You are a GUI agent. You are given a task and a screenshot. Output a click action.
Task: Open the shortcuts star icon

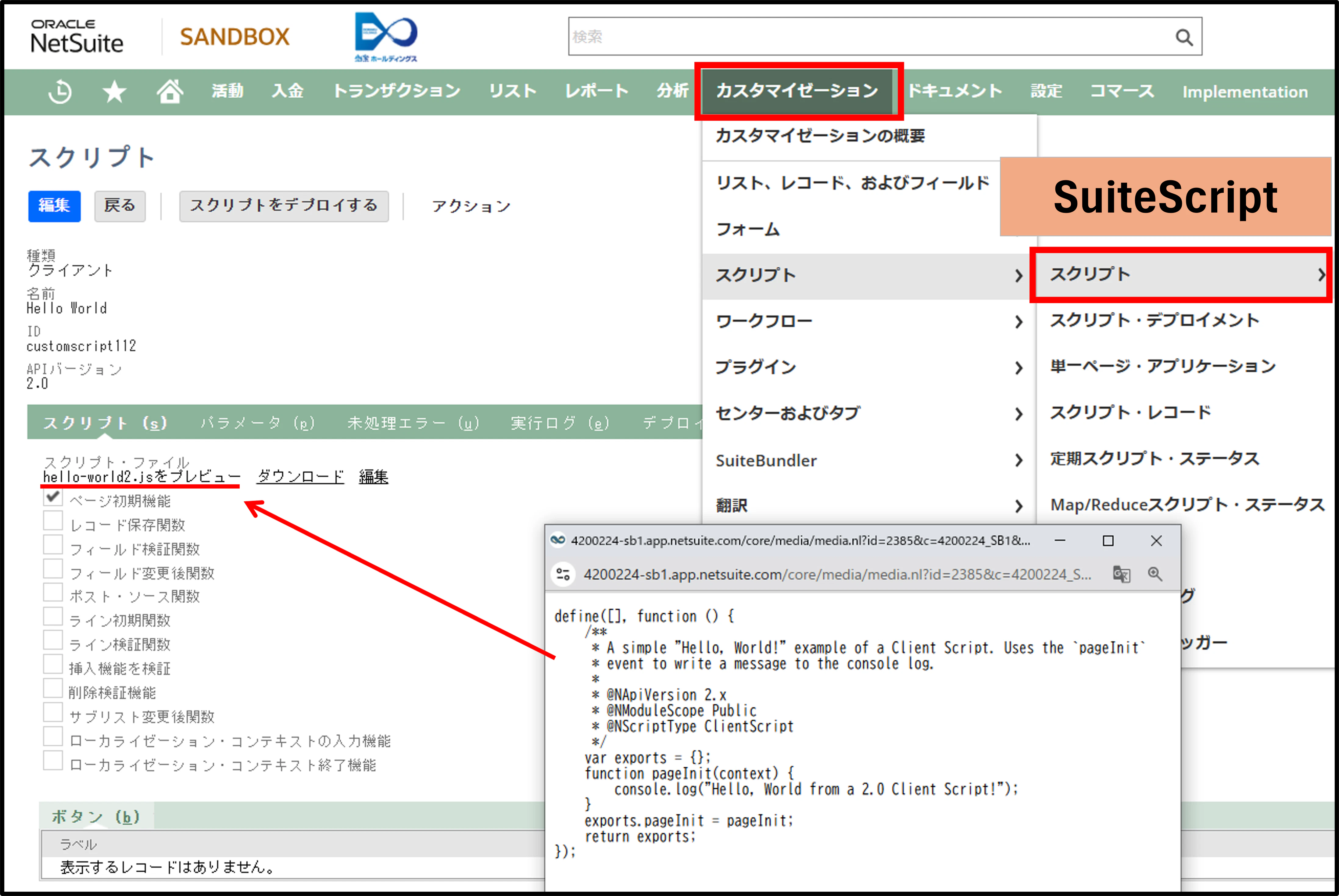[x=114, y=91]
